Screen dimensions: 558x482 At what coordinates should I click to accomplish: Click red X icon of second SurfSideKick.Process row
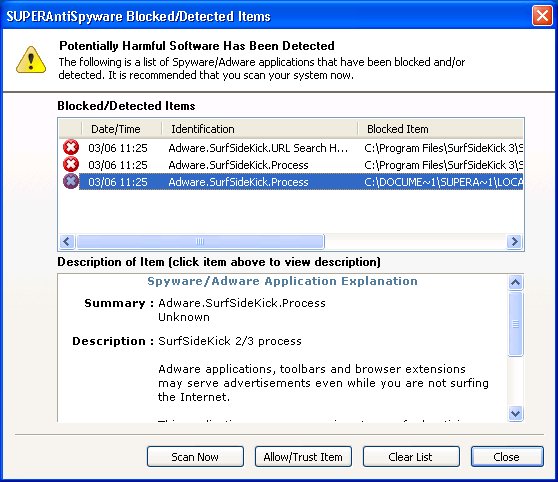(71, 164)
